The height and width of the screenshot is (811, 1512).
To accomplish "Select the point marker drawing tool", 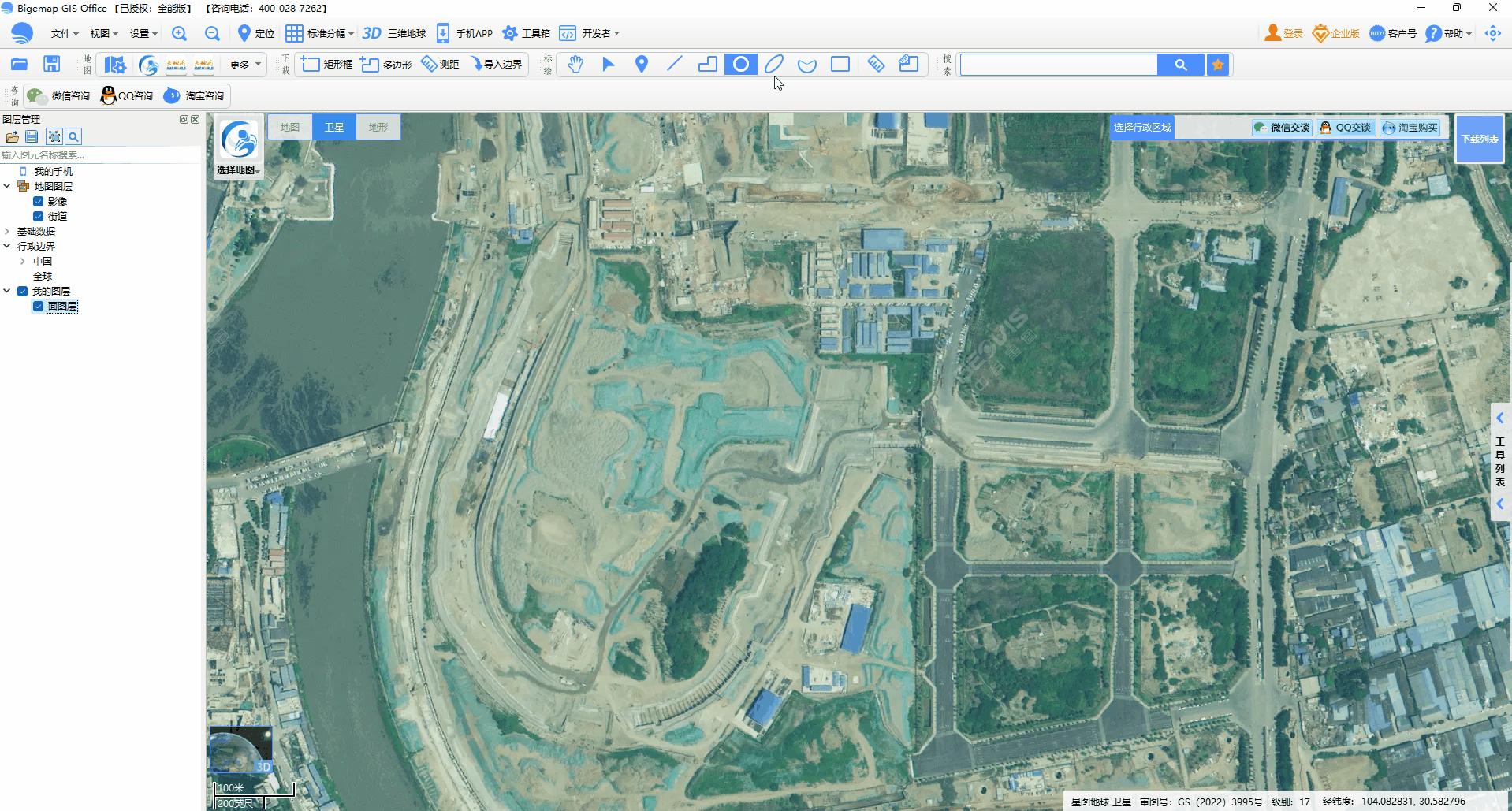I will tap(641, 64).
